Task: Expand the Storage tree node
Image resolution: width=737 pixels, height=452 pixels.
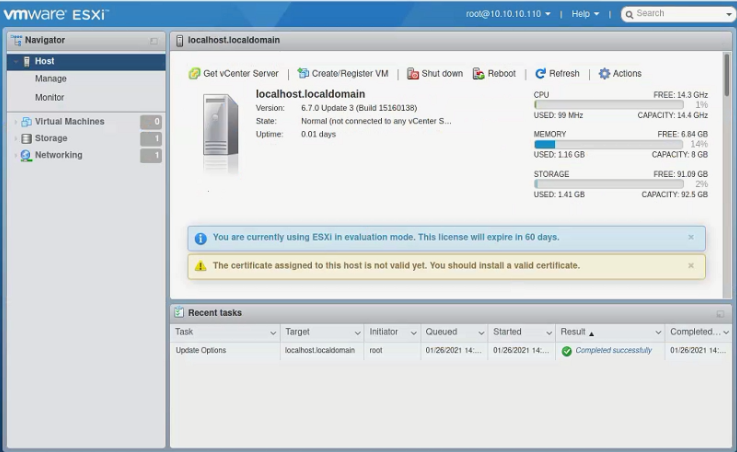Action: tap(16, 139)
